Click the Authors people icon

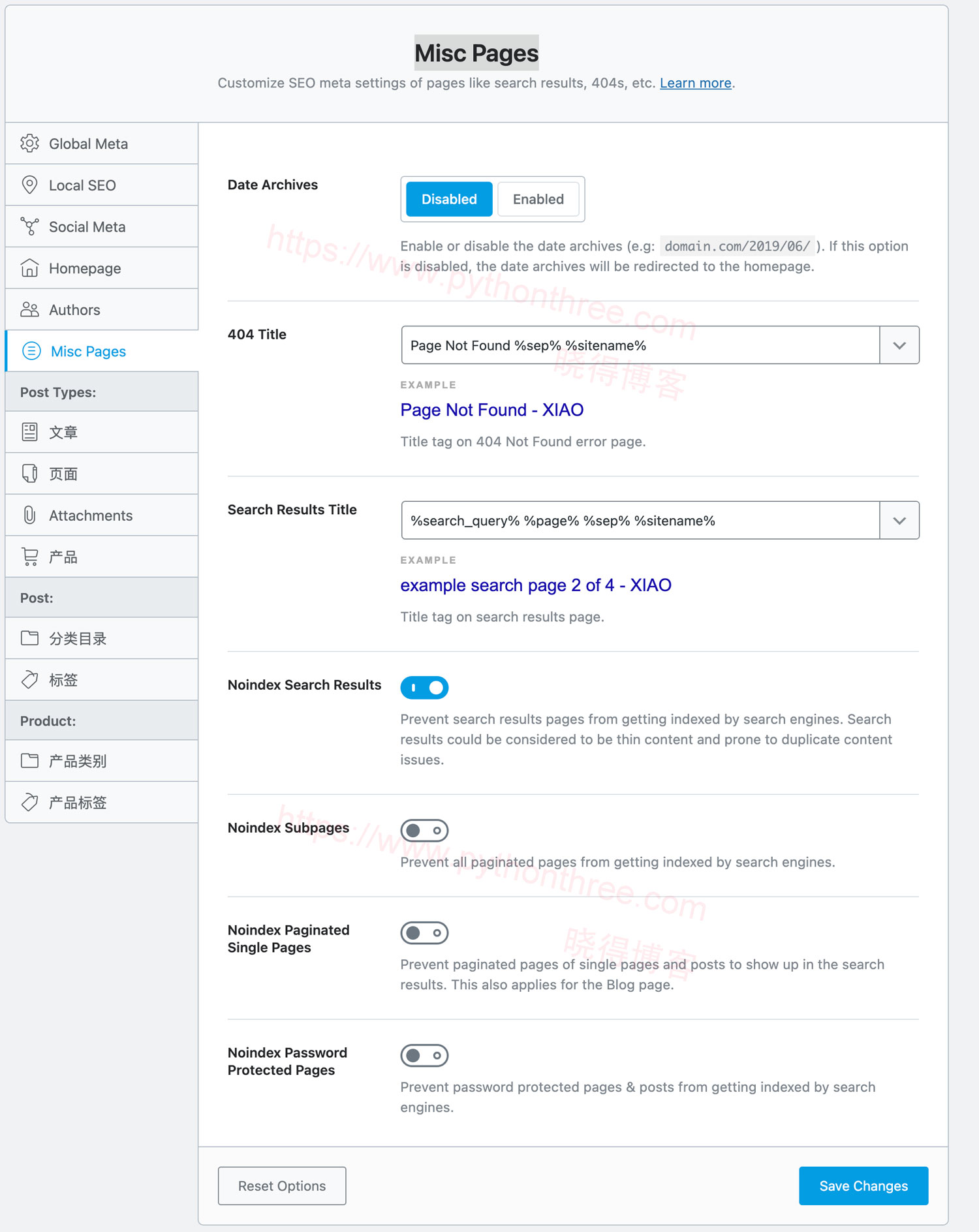(x=29, y=309)
